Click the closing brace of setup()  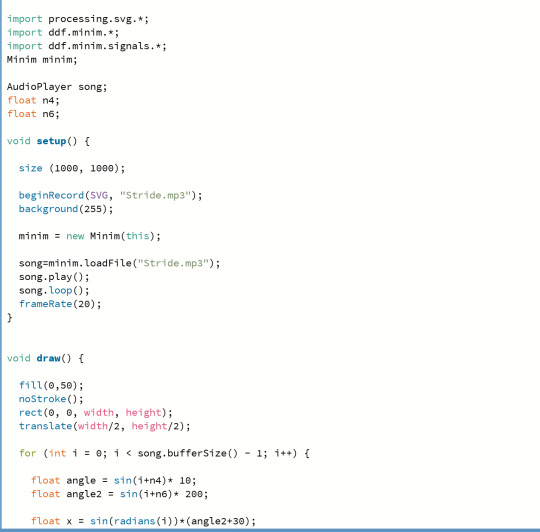point(10,318)
